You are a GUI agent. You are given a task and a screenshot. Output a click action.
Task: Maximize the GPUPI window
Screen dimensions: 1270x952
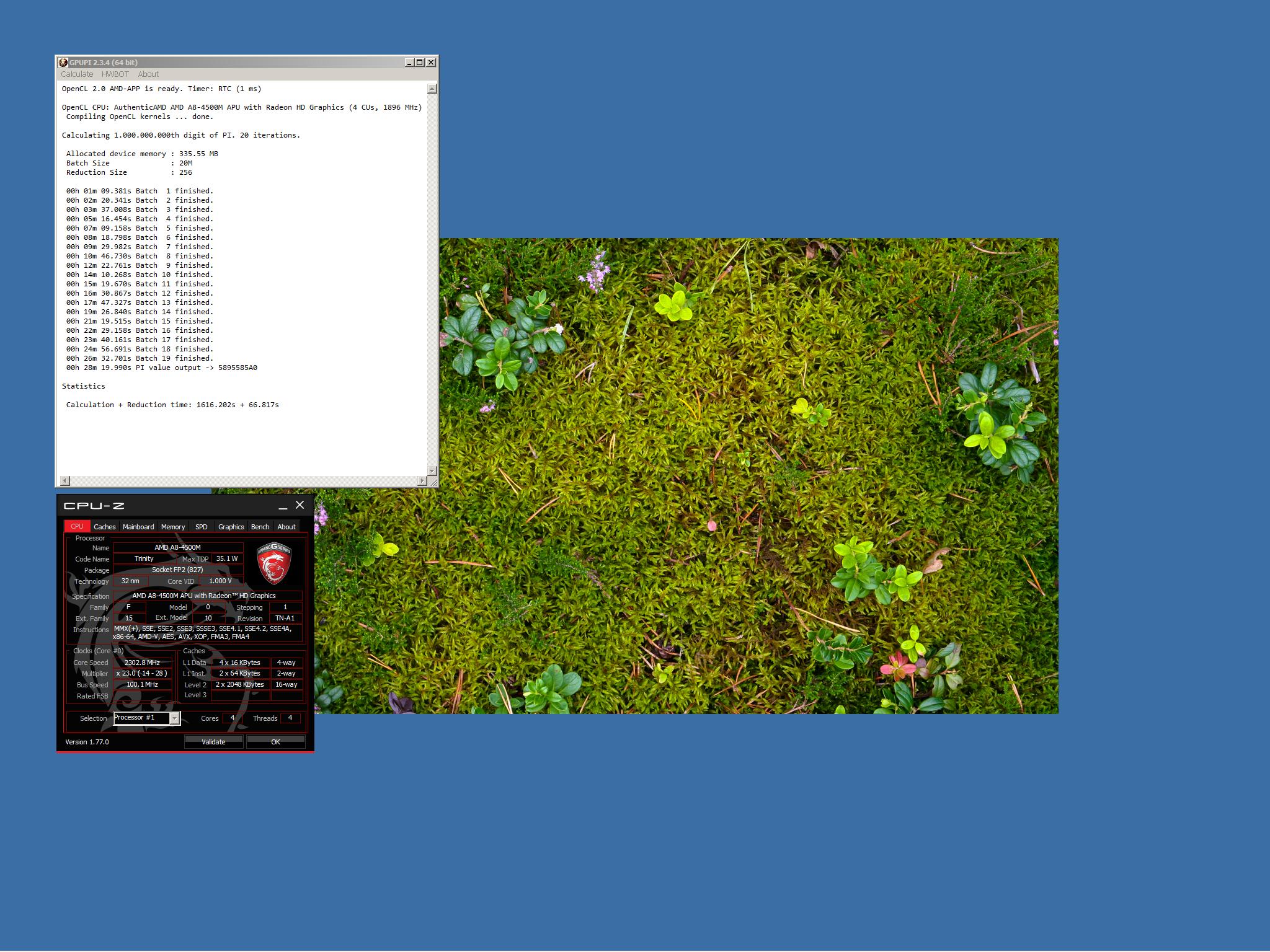(420, 62)
